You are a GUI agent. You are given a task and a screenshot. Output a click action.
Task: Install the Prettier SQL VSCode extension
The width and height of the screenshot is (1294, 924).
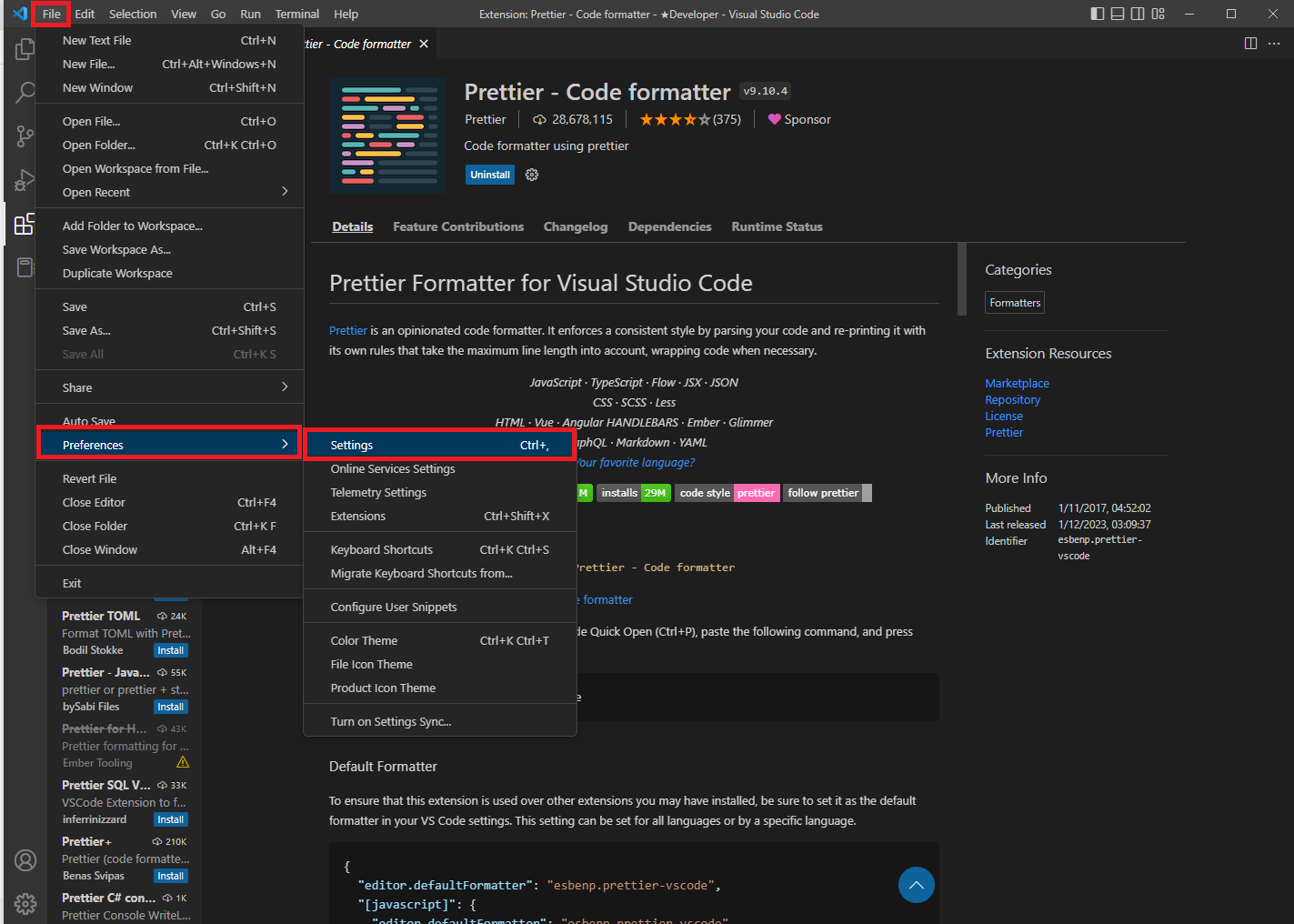coord(171,819)
